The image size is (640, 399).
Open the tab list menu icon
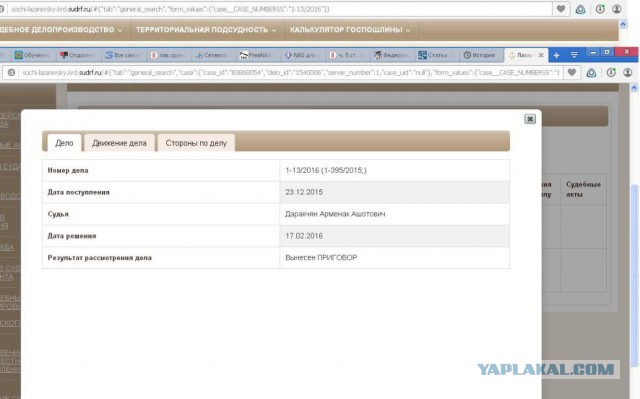(574, 55)
